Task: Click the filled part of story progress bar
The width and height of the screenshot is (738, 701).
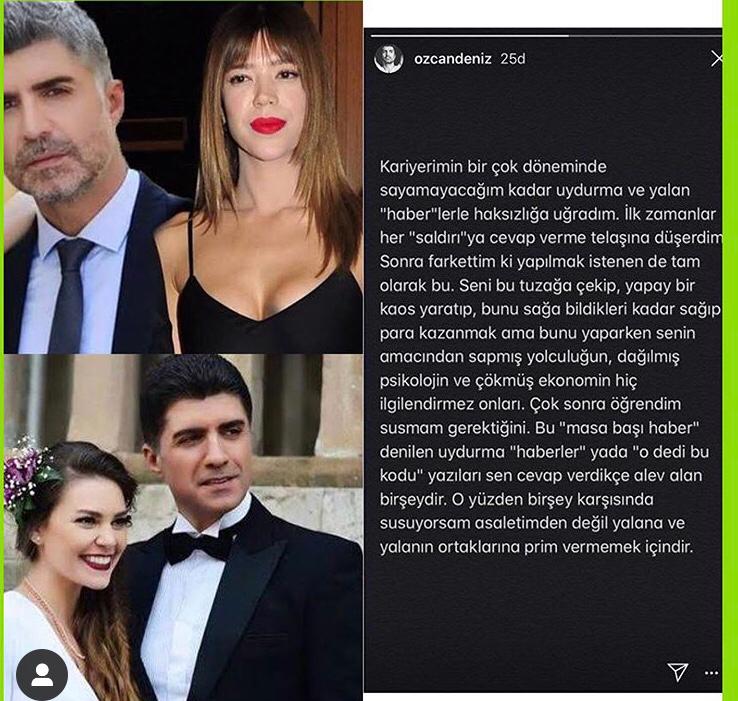Action: [470, 35]
